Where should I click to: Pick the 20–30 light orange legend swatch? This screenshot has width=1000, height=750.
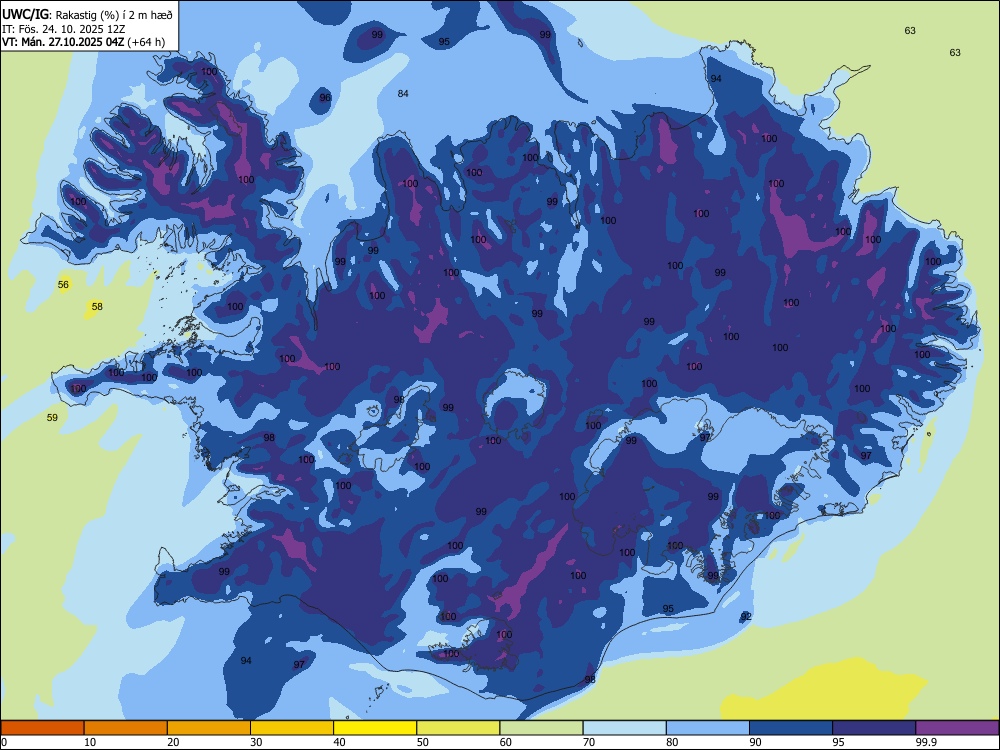click(209, 728)
